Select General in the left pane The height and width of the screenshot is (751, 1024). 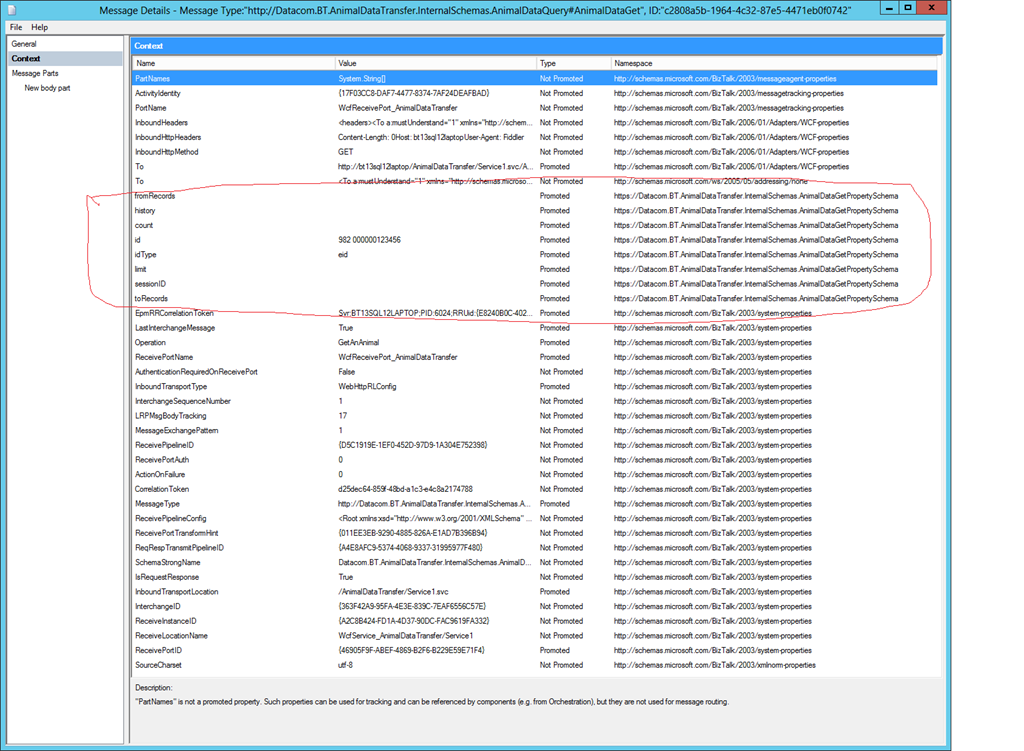[x=24, y=44]
